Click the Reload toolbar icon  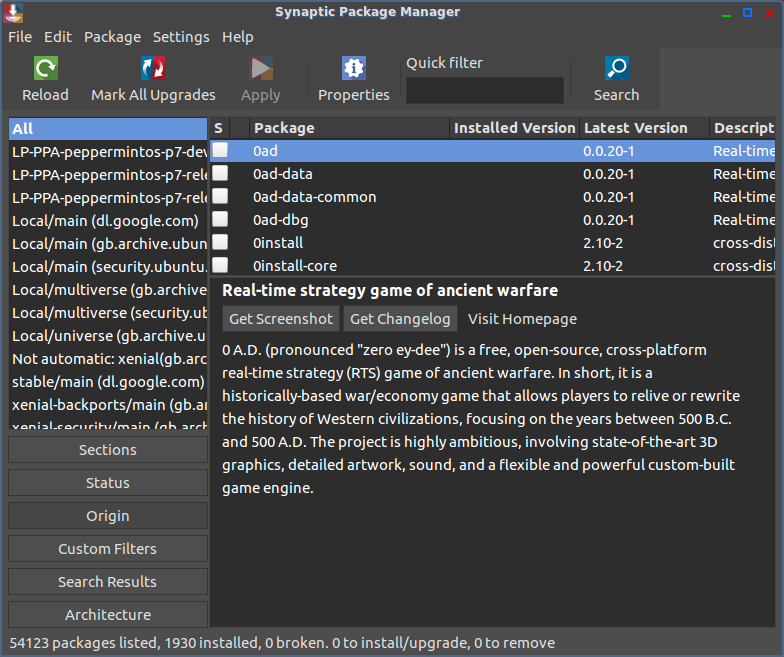coord(46,68)
